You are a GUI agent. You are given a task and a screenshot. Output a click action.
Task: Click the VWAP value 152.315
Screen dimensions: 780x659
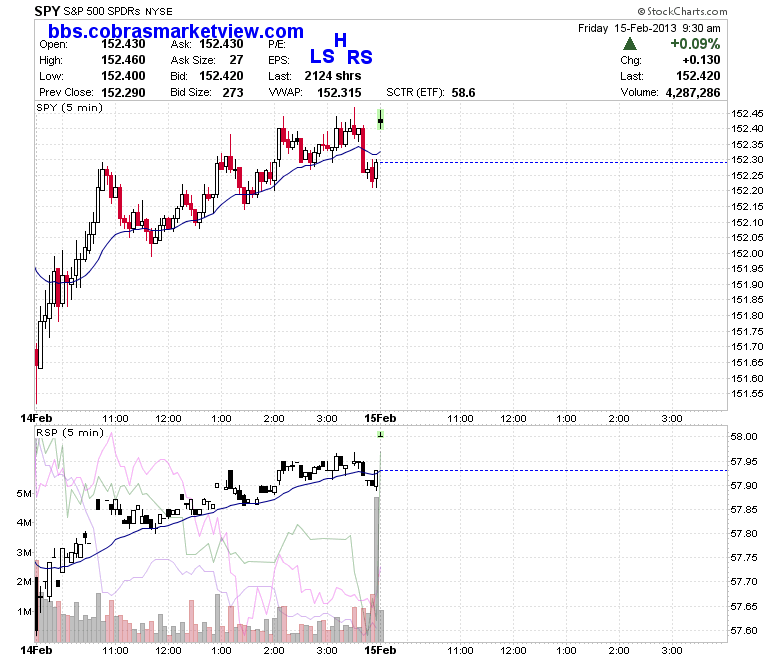(339, 93)
